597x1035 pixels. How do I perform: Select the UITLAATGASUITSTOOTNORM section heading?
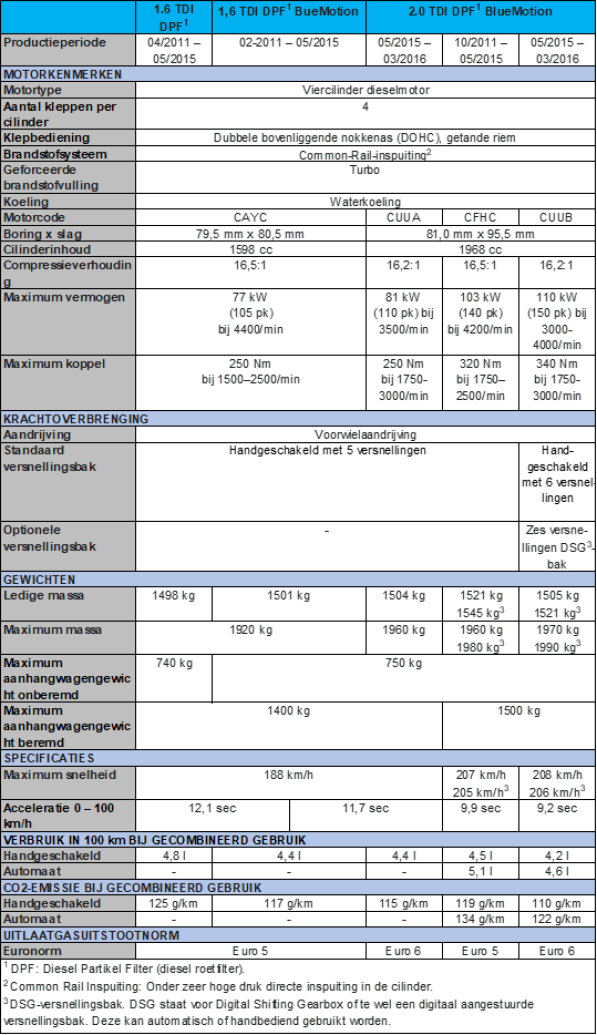coord(298,935)
